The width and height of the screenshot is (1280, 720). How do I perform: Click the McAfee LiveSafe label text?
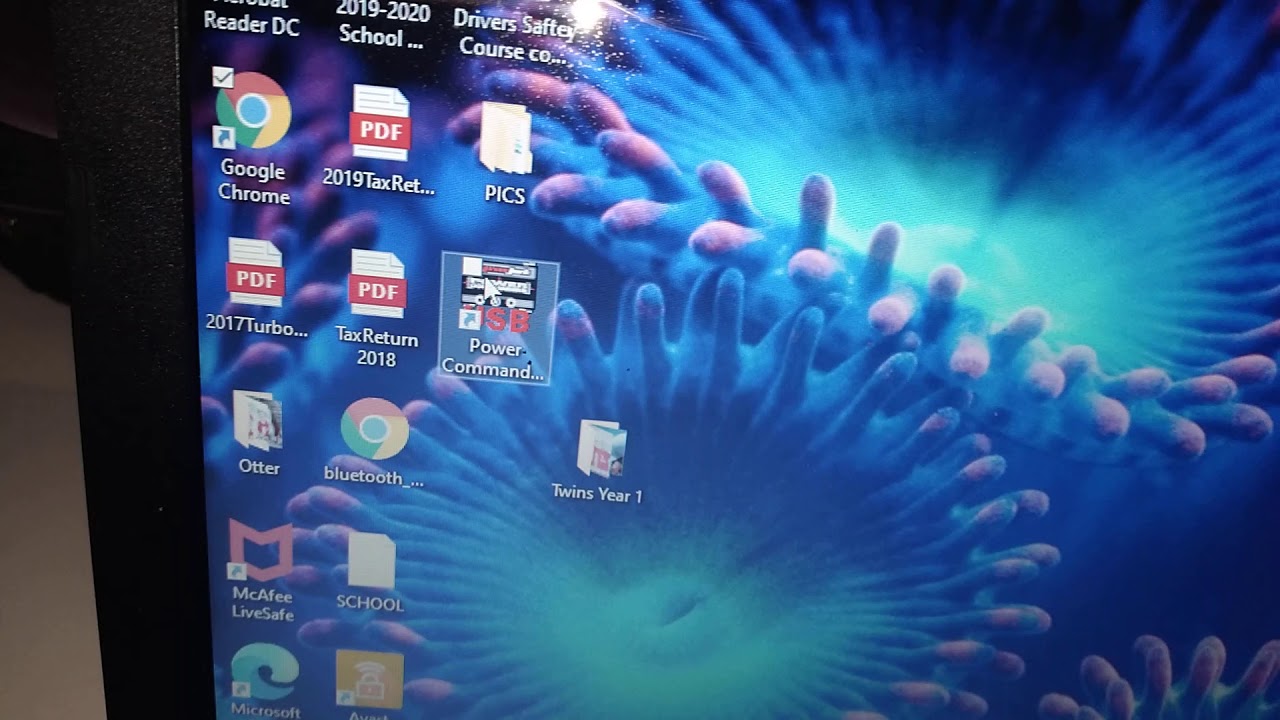click(262, 603)
